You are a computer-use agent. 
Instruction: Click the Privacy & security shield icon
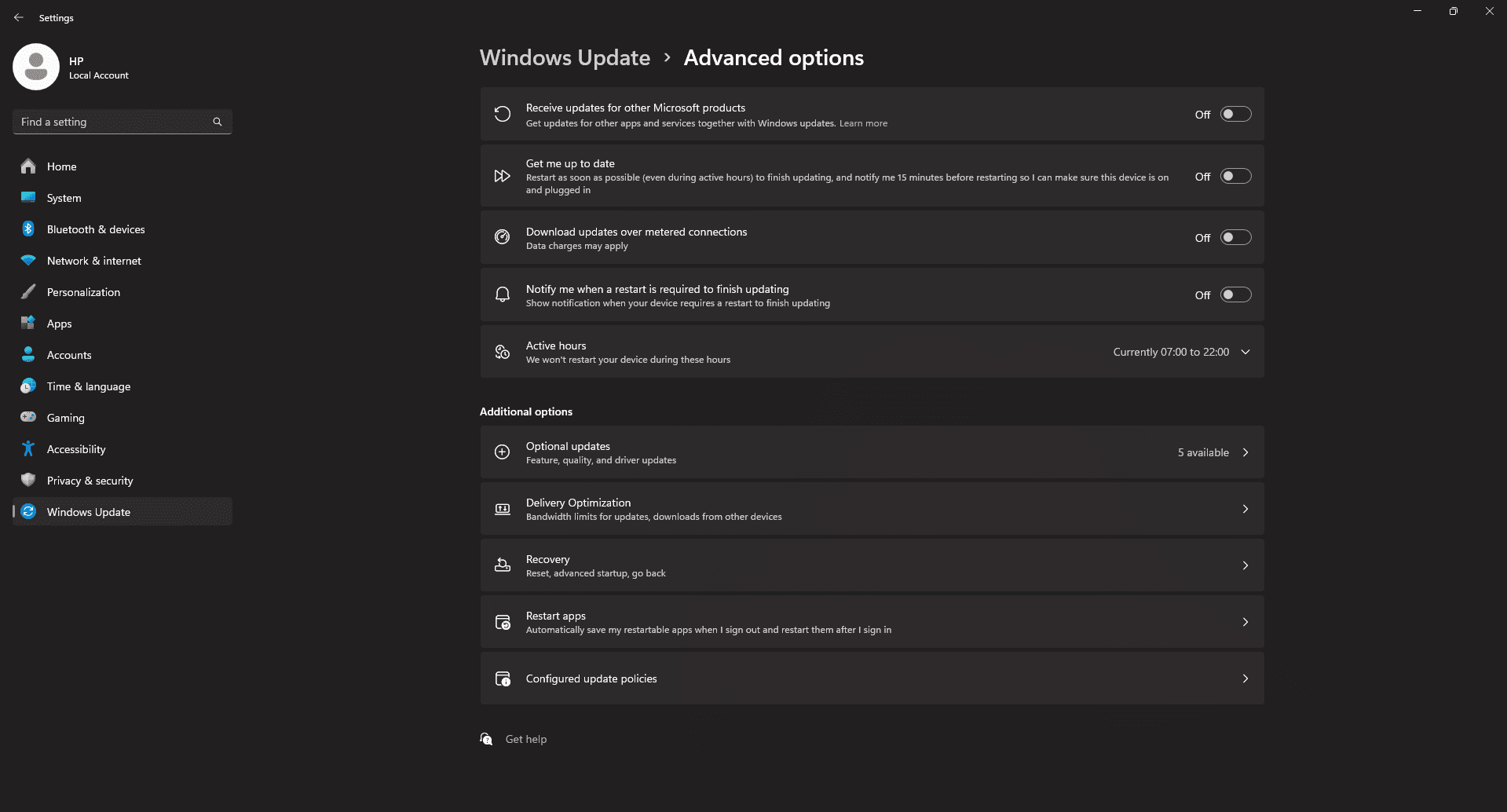point(28,480)
